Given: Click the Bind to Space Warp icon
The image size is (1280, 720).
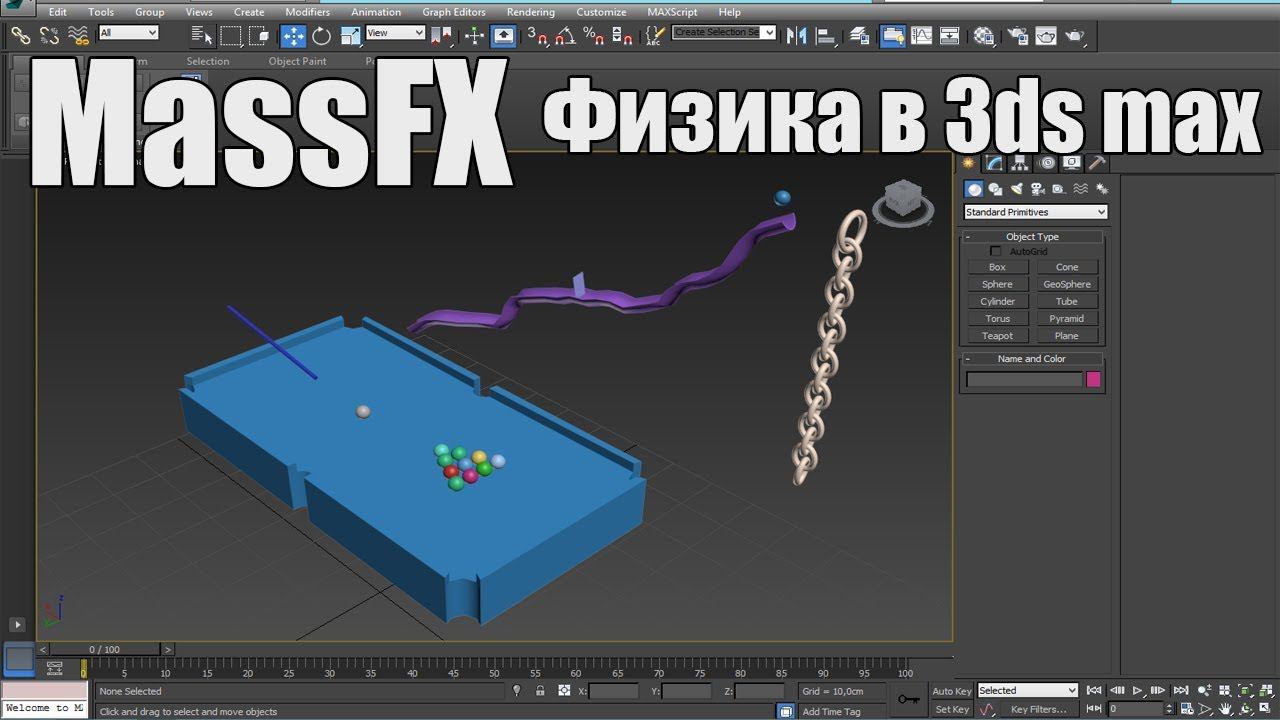Looking at the screenshot, I should point(78,36).
